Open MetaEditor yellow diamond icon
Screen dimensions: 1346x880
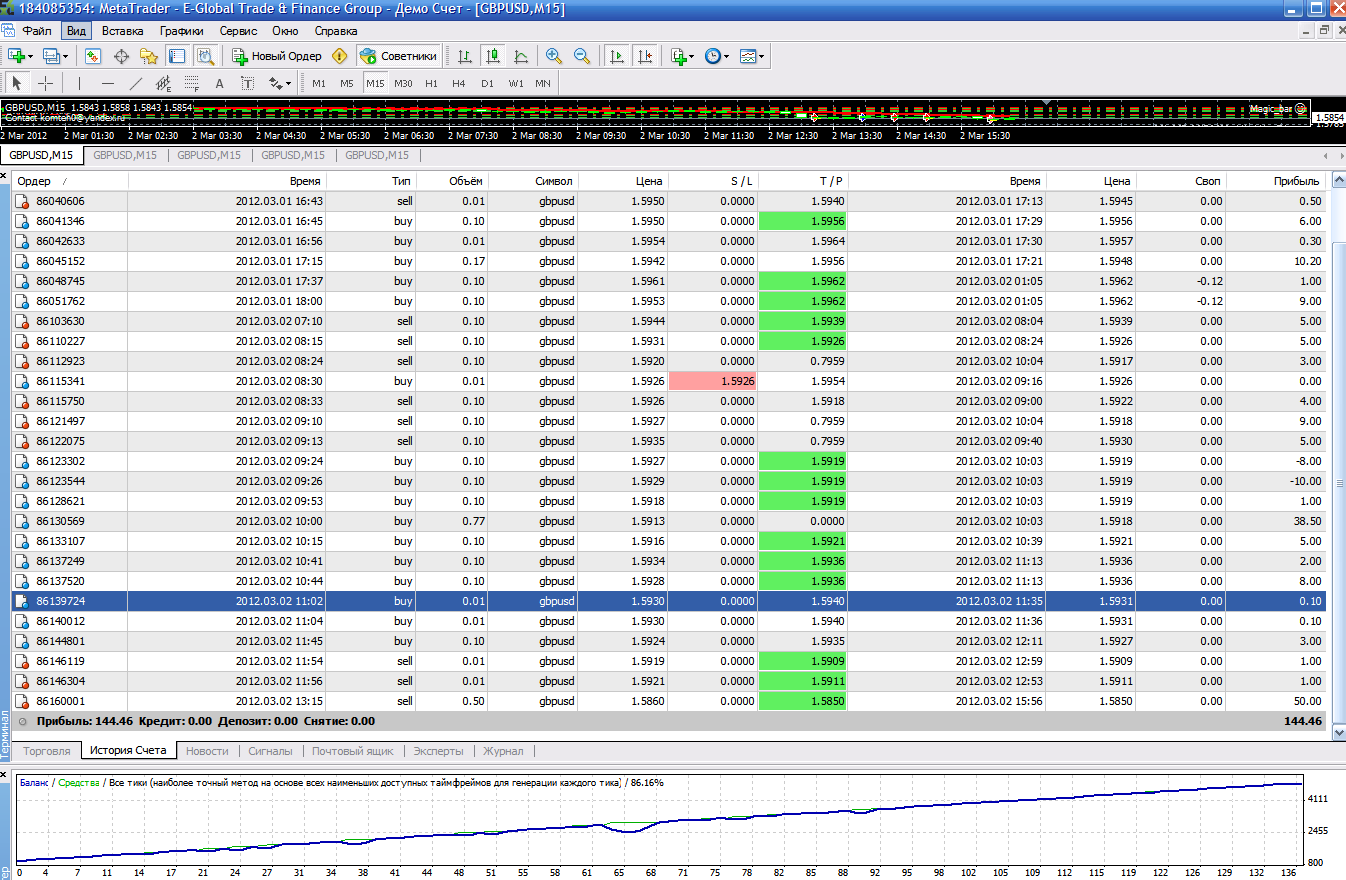point(340,56)
